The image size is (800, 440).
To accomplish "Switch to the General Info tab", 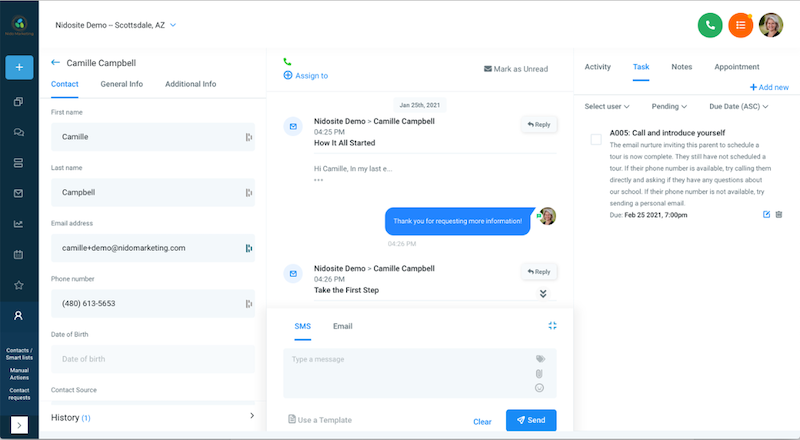I will (121, 84).
